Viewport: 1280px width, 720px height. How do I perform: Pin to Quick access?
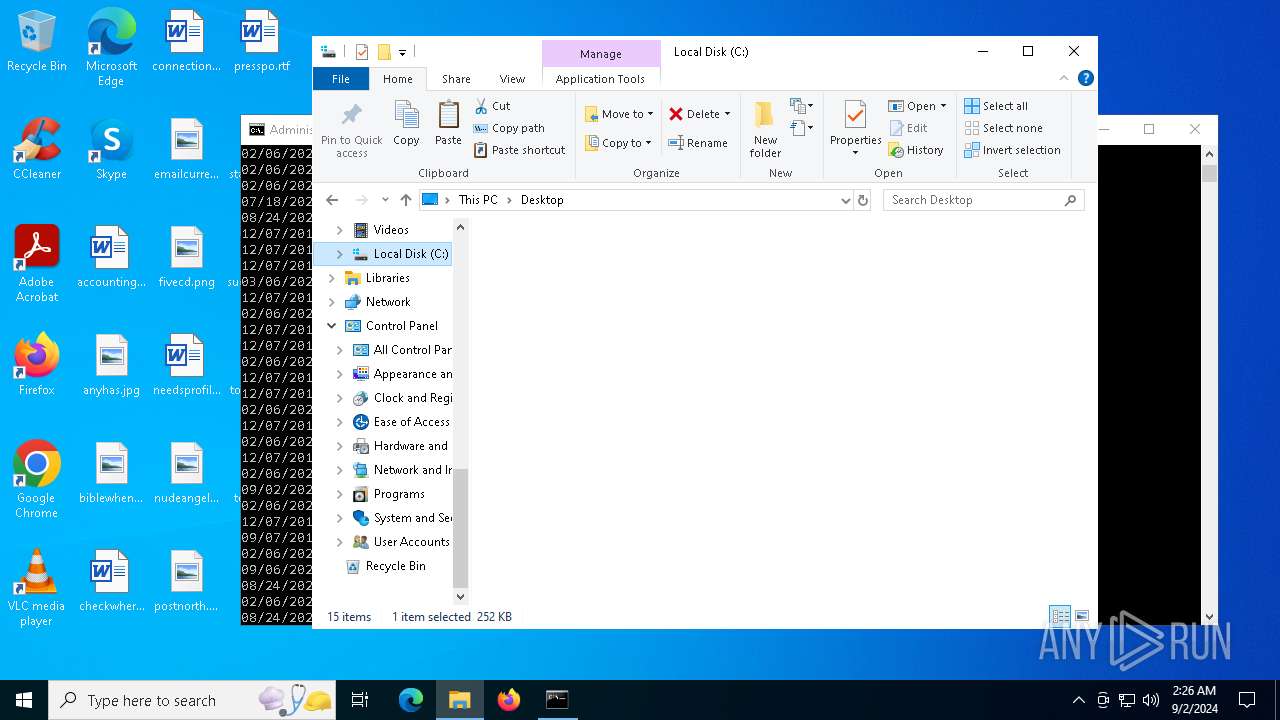click(351, 129)
